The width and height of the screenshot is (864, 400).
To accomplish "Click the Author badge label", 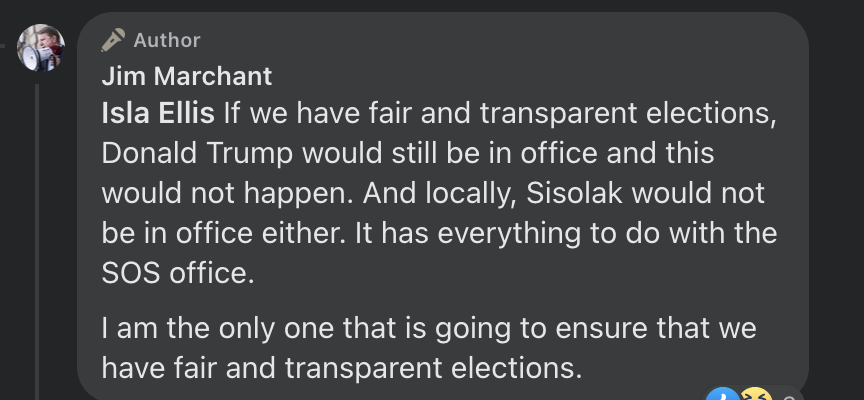I will point(167,40).
